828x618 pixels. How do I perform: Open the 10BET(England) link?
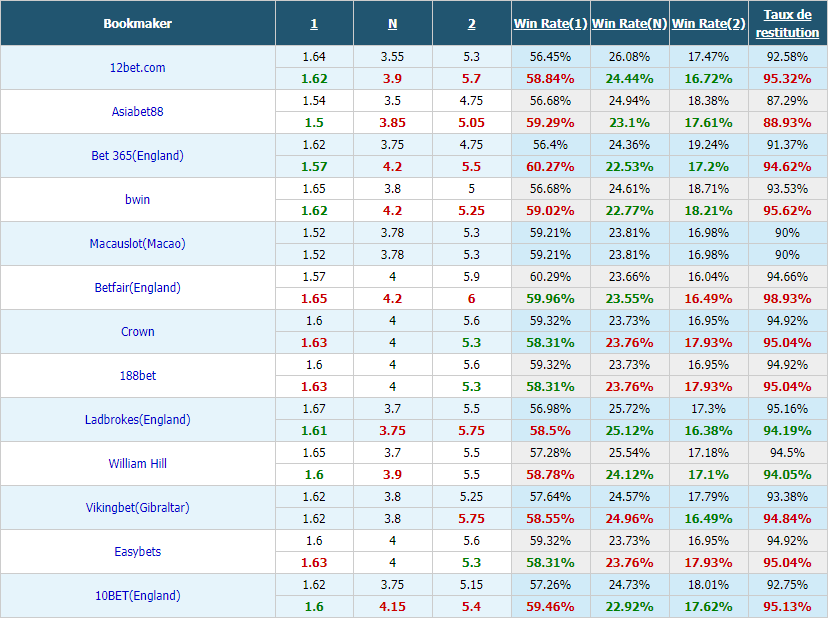(x=137, y=596)
